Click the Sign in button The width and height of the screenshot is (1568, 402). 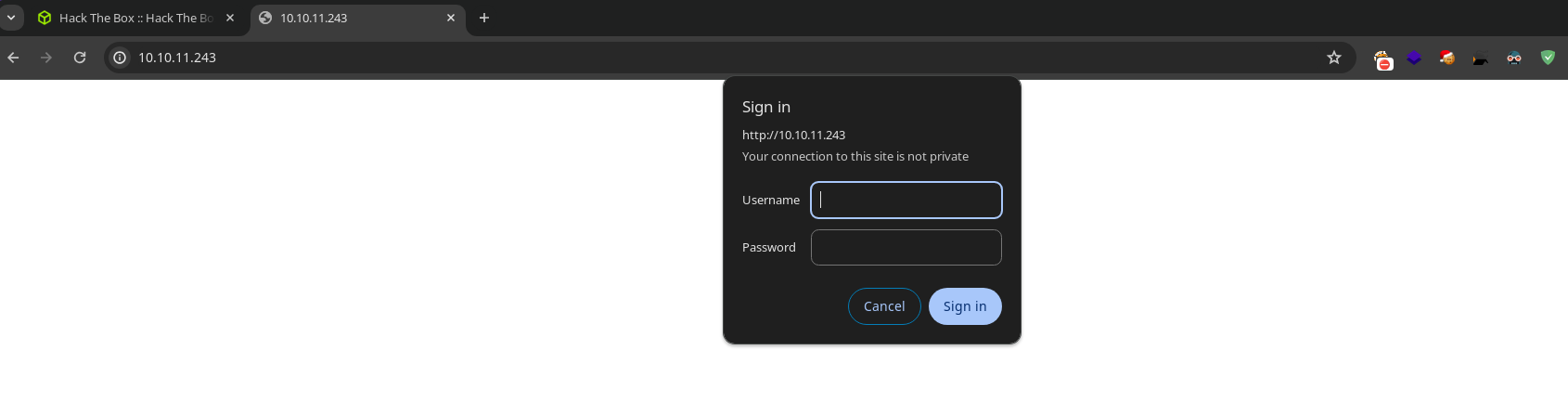point(965,306)
